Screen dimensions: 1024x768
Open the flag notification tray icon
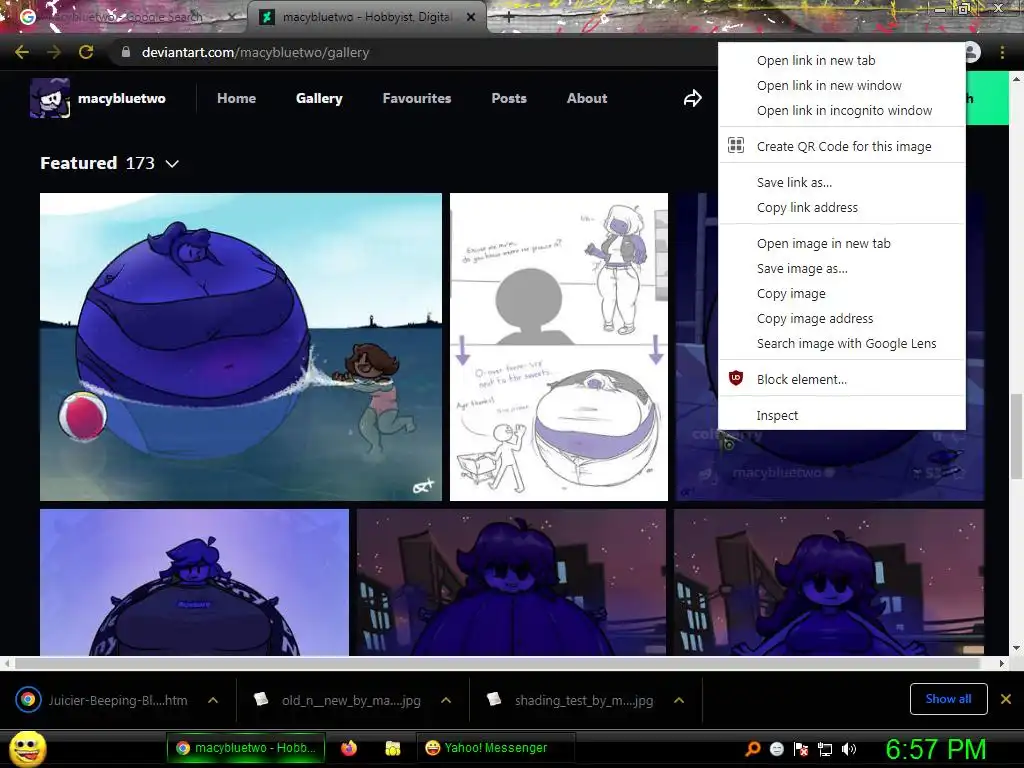point(801,749)
